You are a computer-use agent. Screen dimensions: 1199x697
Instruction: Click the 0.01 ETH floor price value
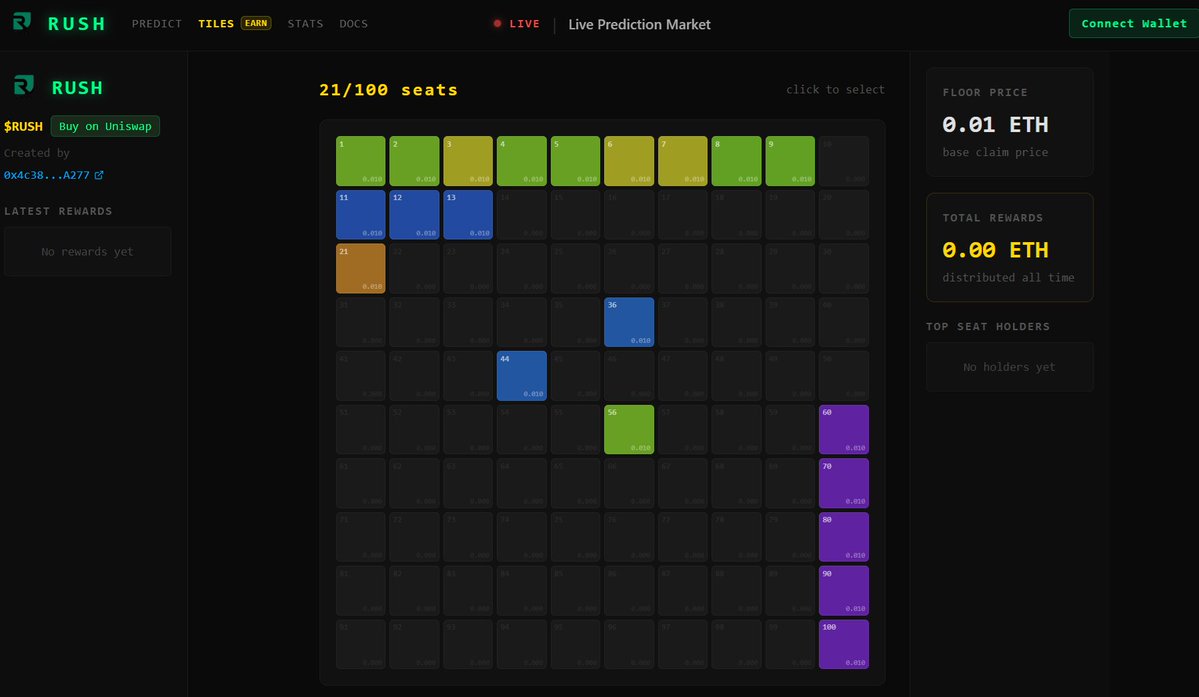pos(995,125)
